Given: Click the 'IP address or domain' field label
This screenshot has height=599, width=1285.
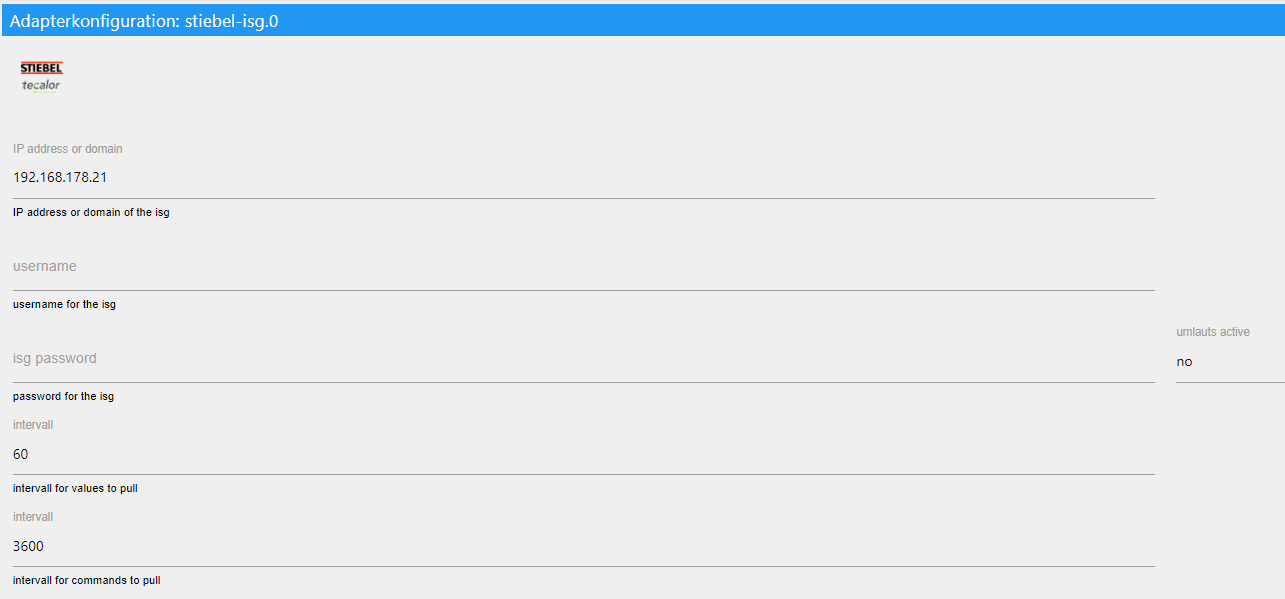Looking at the screenshot, I should coord(68,149).
